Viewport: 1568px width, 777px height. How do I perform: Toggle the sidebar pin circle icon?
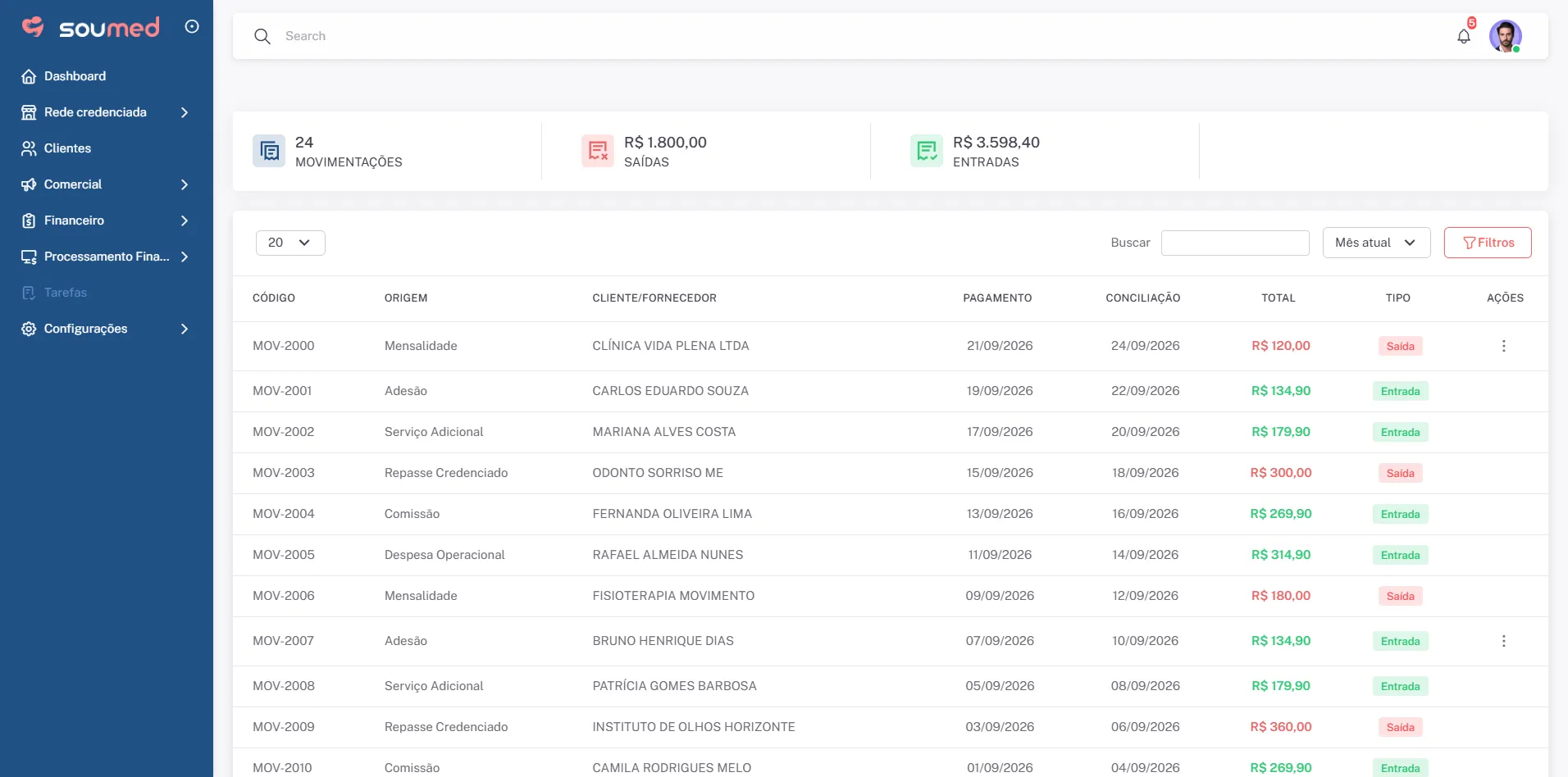coord(192,27)
